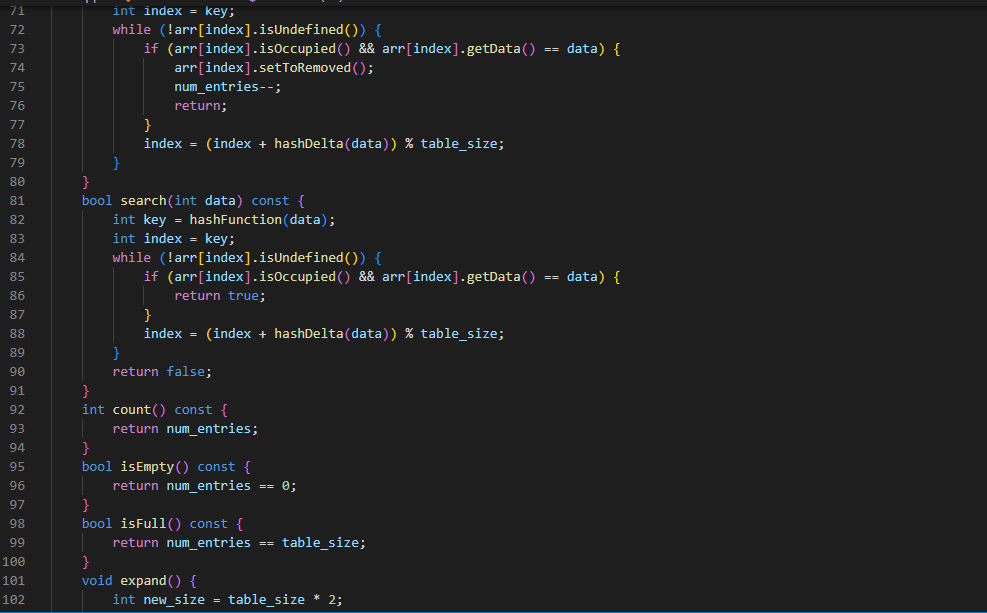Select line number 95 in the gutter
The width and height of the screenshot is (987, 613).
point(17,467)
